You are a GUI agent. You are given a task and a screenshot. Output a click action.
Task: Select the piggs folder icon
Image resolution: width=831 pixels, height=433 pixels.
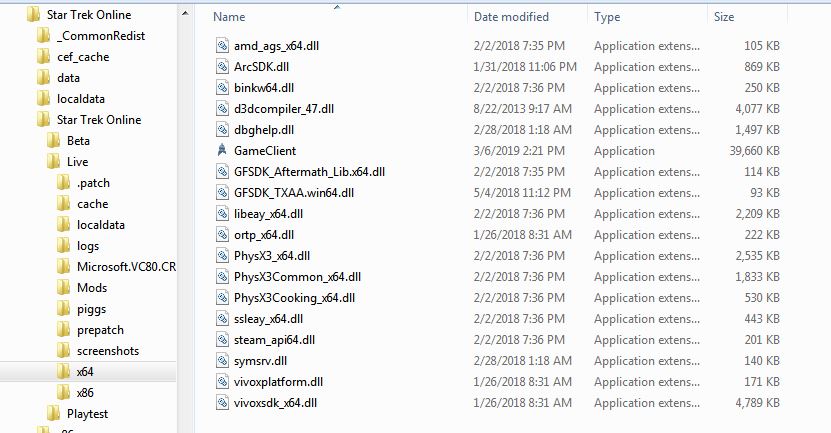[x=63, y=308]
